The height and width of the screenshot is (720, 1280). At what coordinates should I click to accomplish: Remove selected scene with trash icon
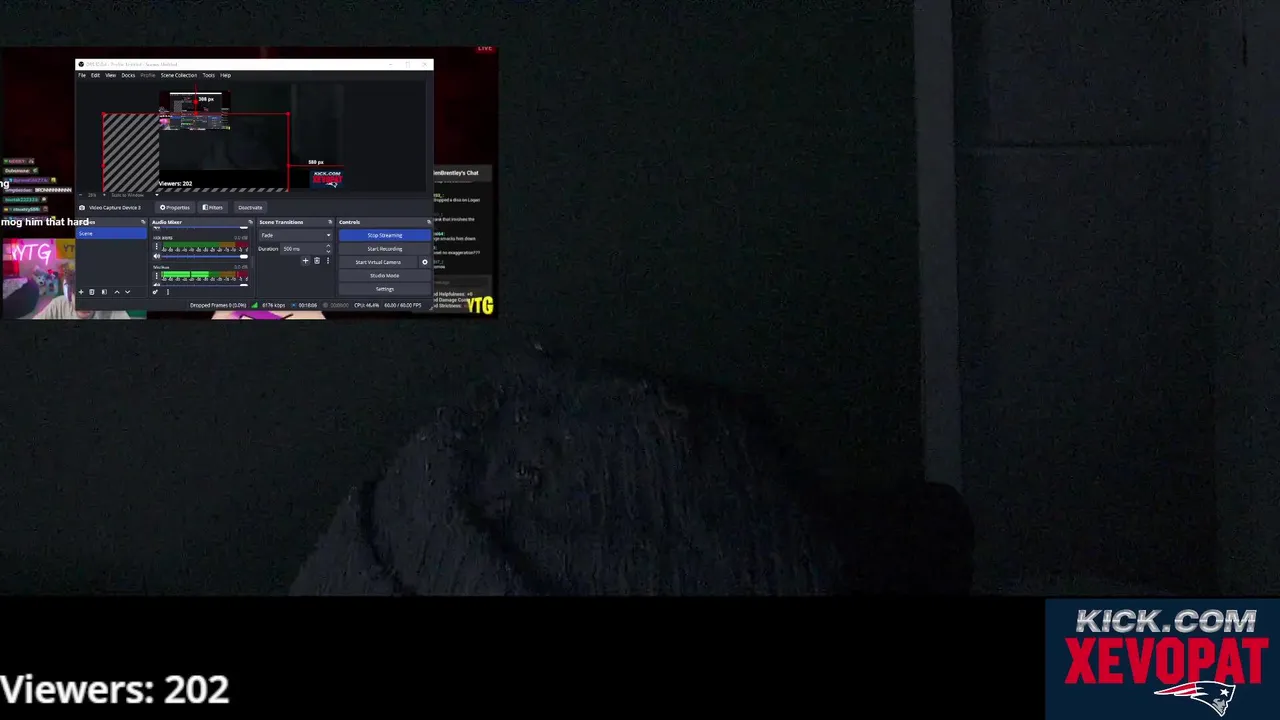point(92,292)
